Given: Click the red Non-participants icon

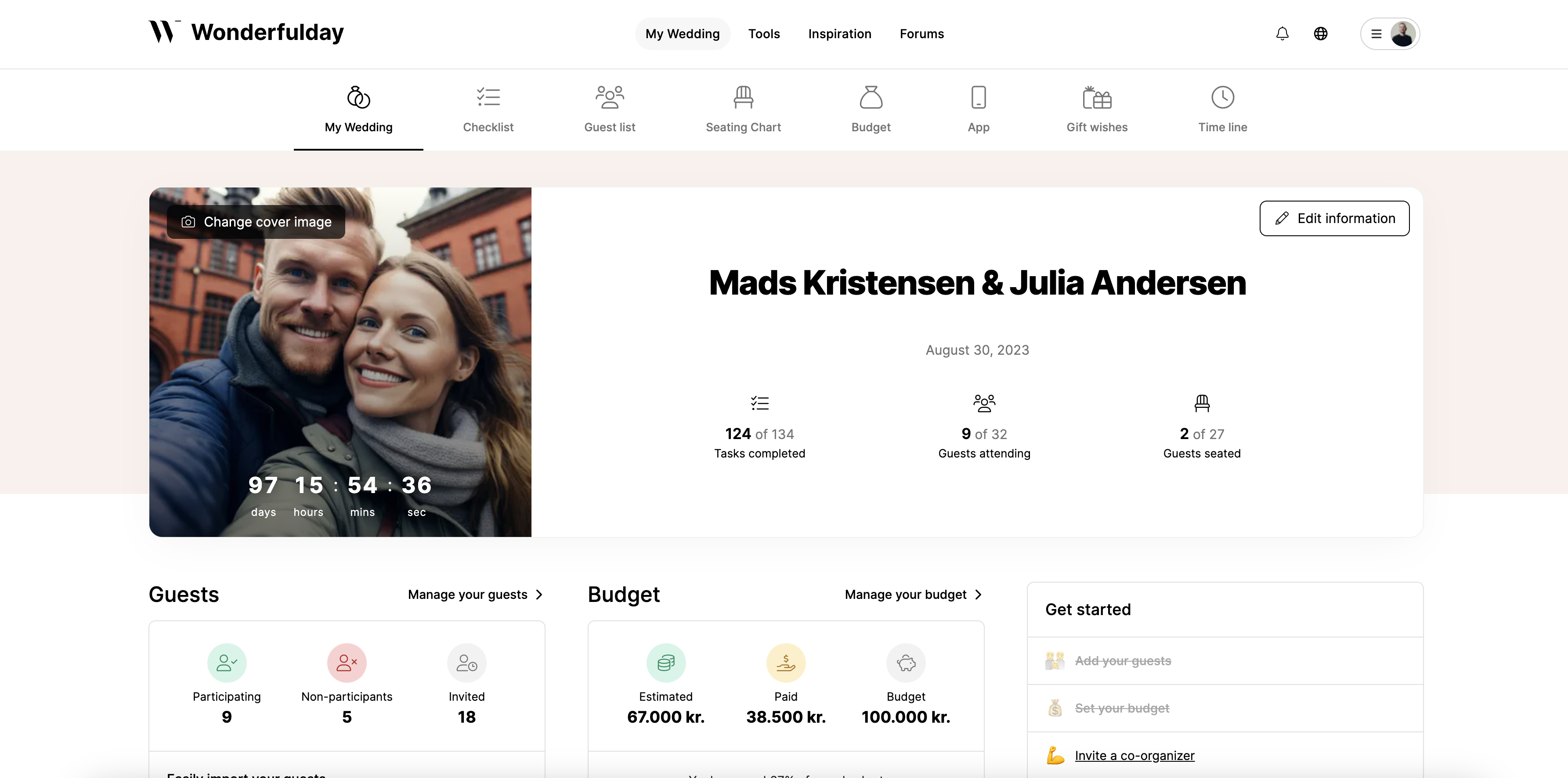Looking at the screenshot, I should [347, 663].
